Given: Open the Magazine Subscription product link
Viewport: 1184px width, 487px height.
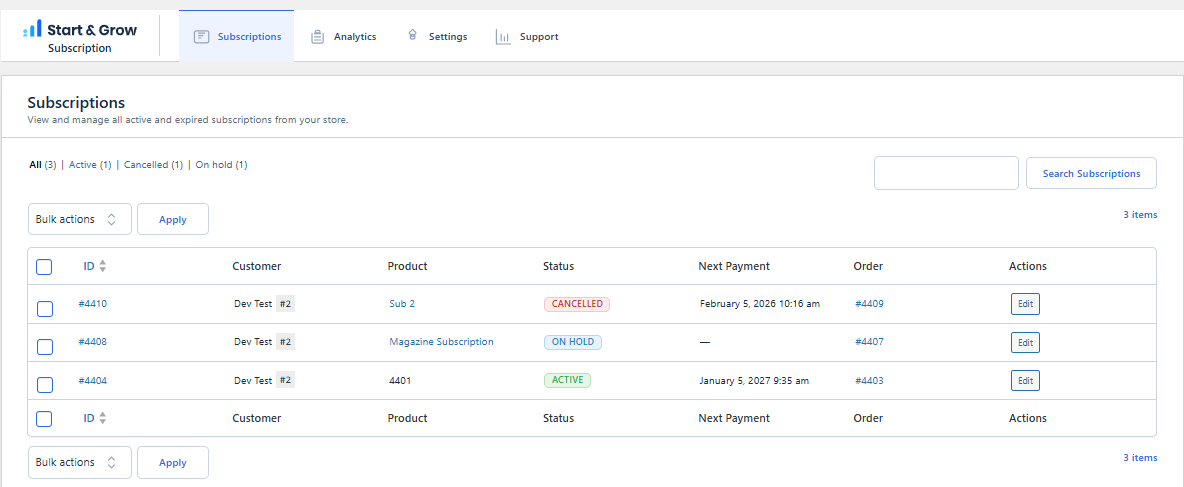Looking at the screenshot, I should pyautogui.click(x=442, y=341).
